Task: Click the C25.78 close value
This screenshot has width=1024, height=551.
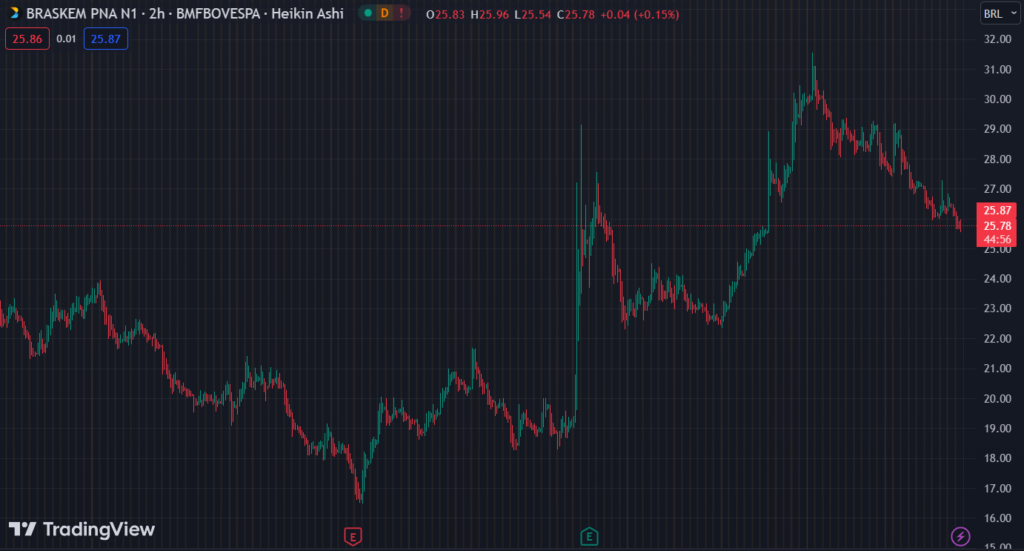Action: [x=576, y=14]
